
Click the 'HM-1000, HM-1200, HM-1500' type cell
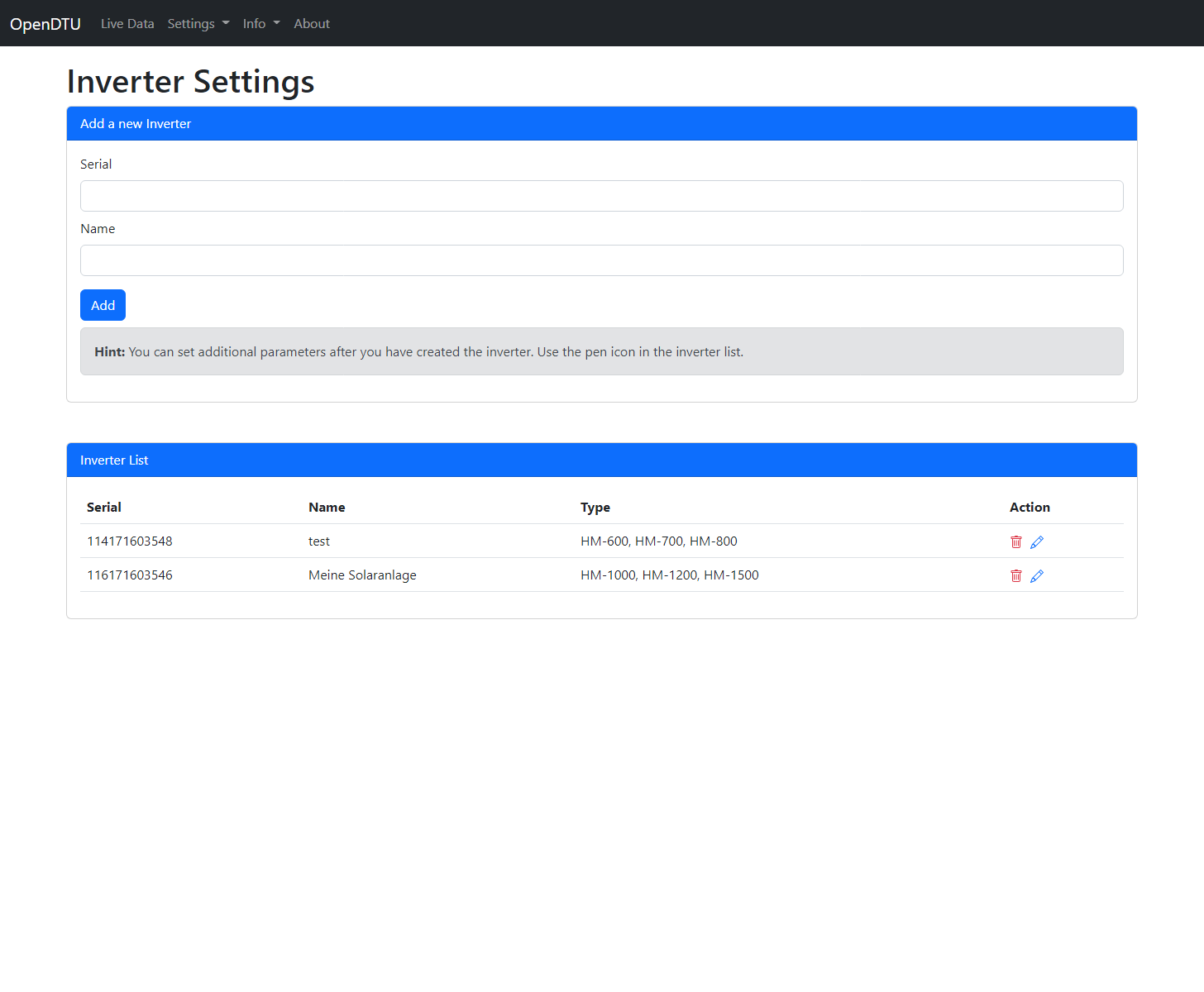pyautogui.click(x=669, y=575)
